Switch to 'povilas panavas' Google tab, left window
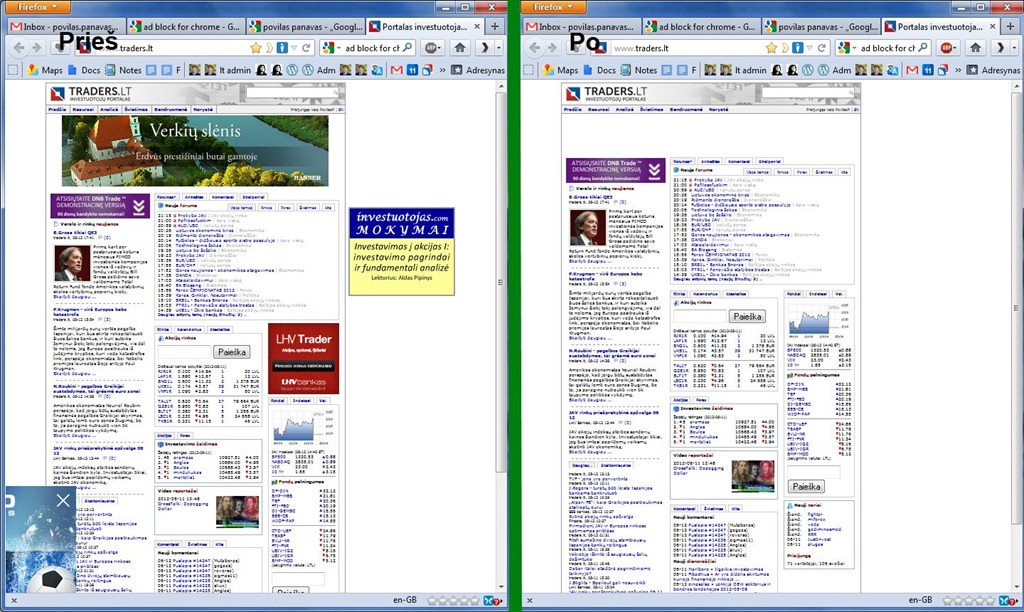 click(306, 27)
